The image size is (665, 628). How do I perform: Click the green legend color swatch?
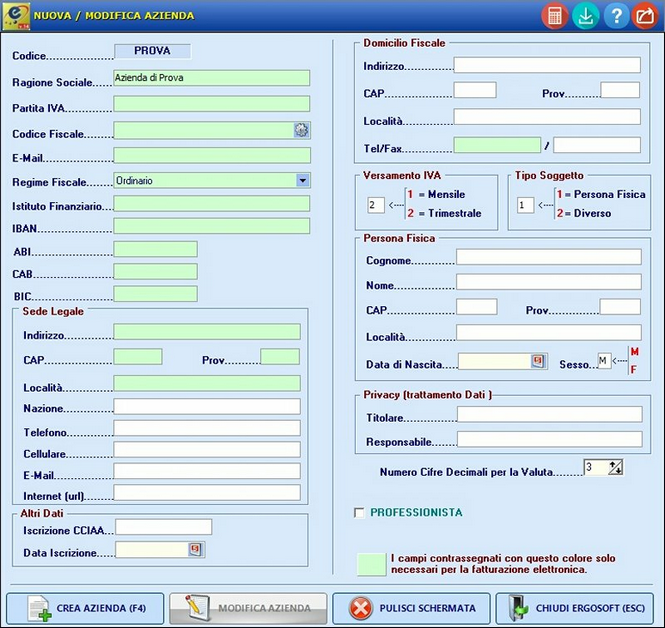click(x=372, y=564)
